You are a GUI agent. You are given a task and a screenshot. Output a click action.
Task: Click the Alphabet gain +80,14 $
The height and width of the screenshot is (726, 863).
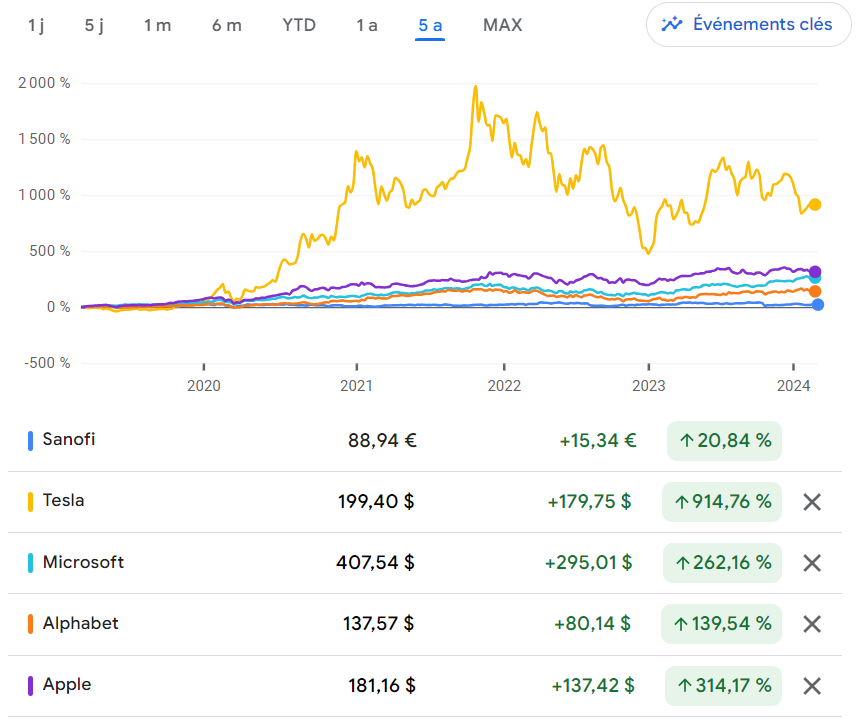pos(592,624)
